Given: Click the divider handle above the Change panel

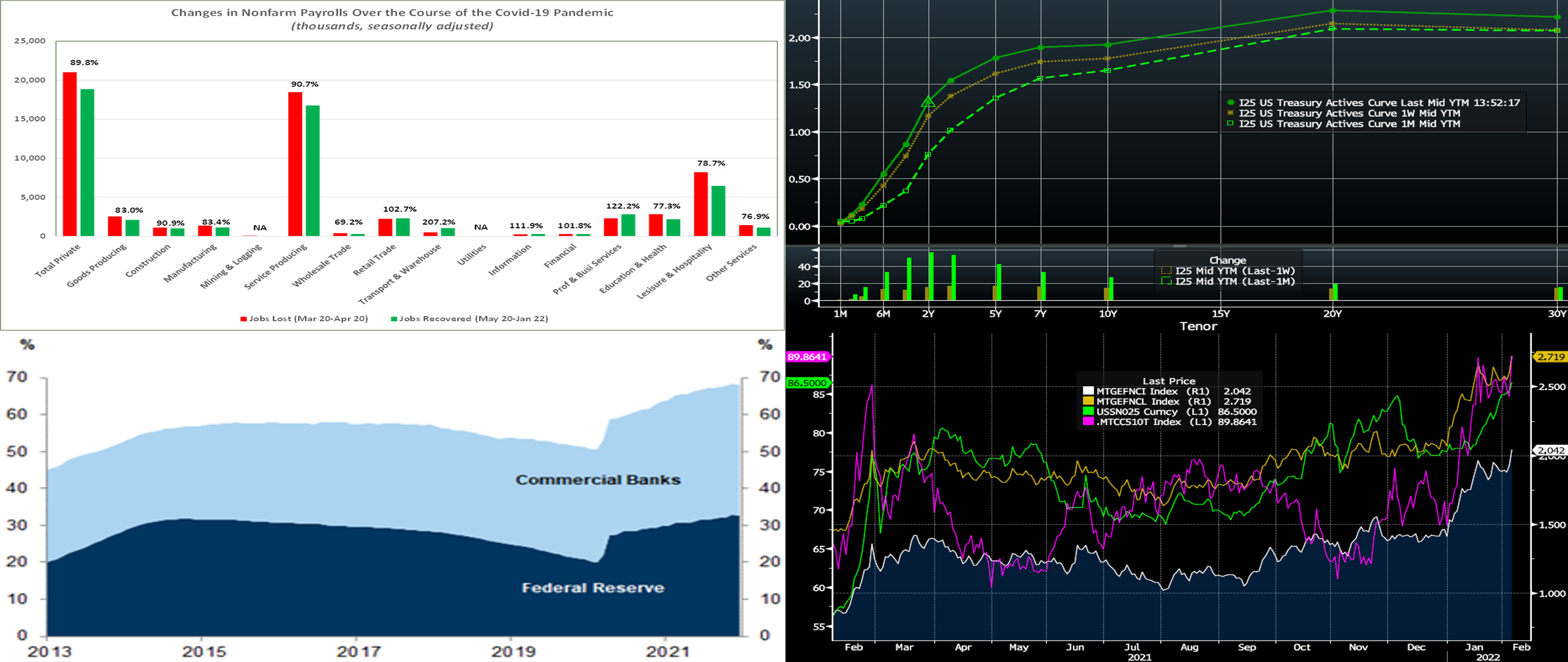Looking at the screenshot, I should pos(1180,246).
